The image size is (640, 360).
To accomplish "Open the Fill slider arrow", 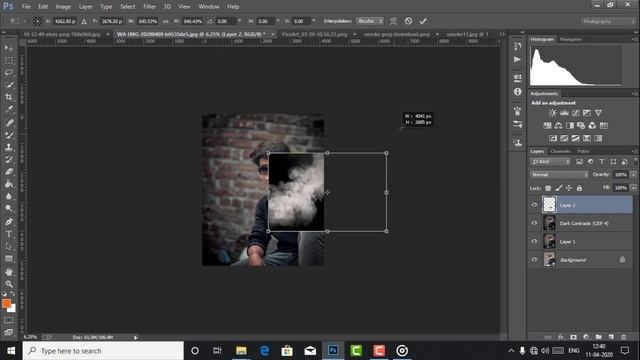I will 633,188.
